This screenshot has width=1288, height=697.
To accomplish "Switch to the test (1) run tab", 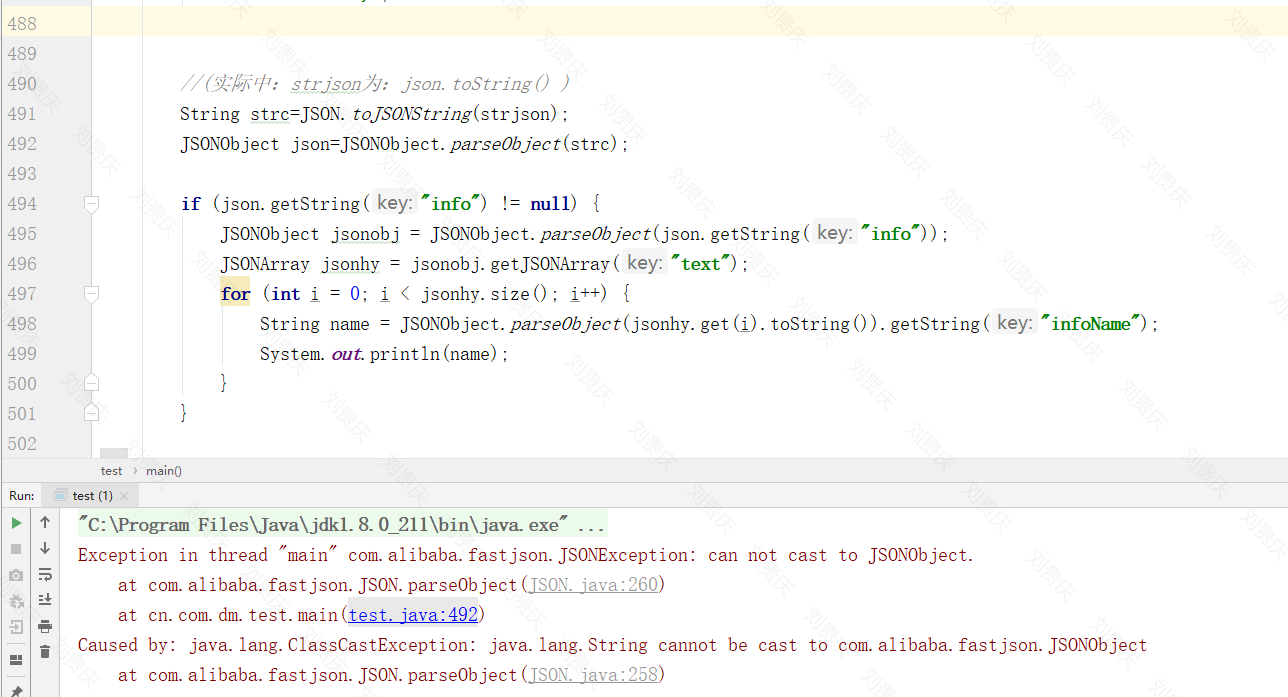I will tap(88, 495).
